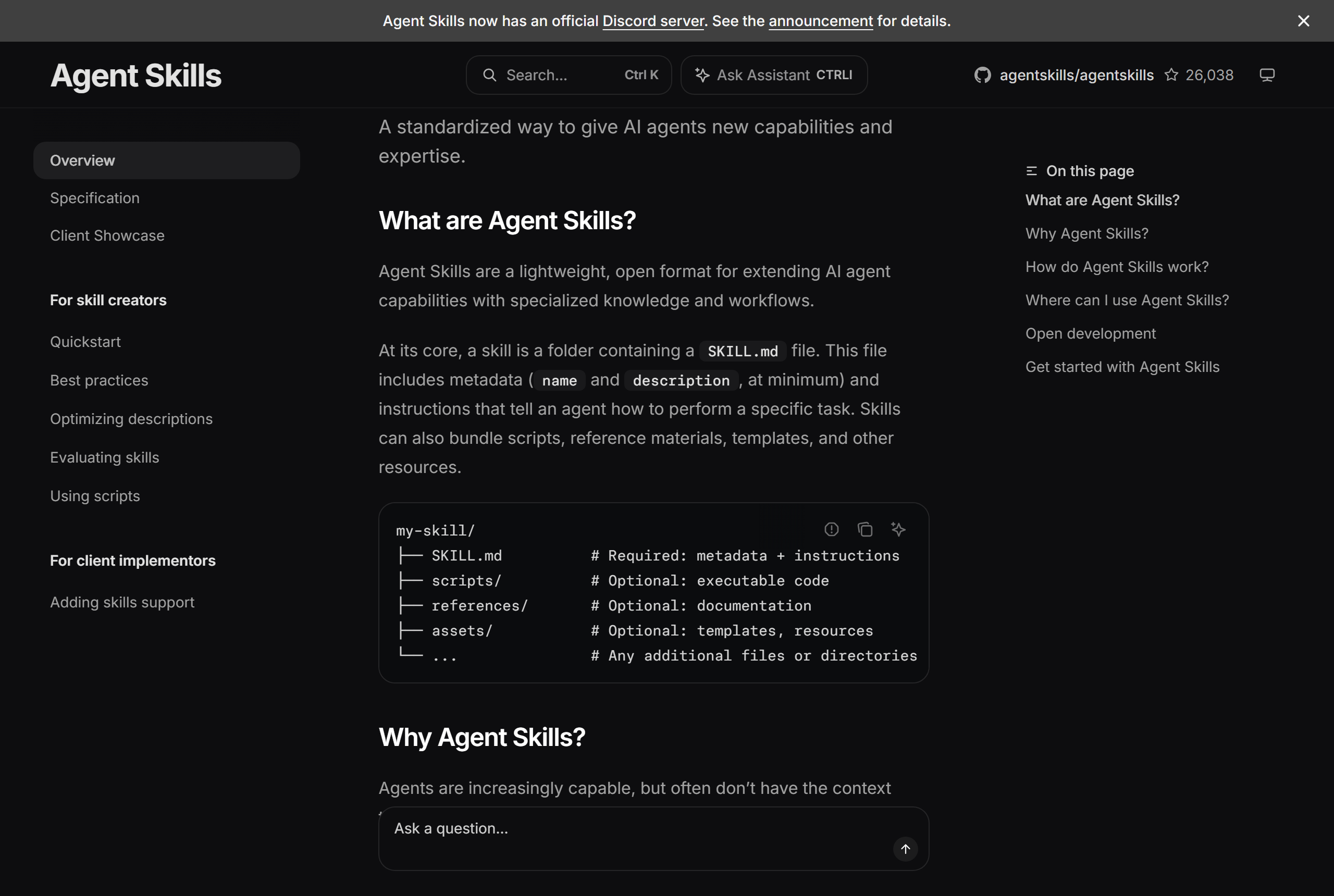Open the agentskills/agentskills repository link

tap(1076, 75)
